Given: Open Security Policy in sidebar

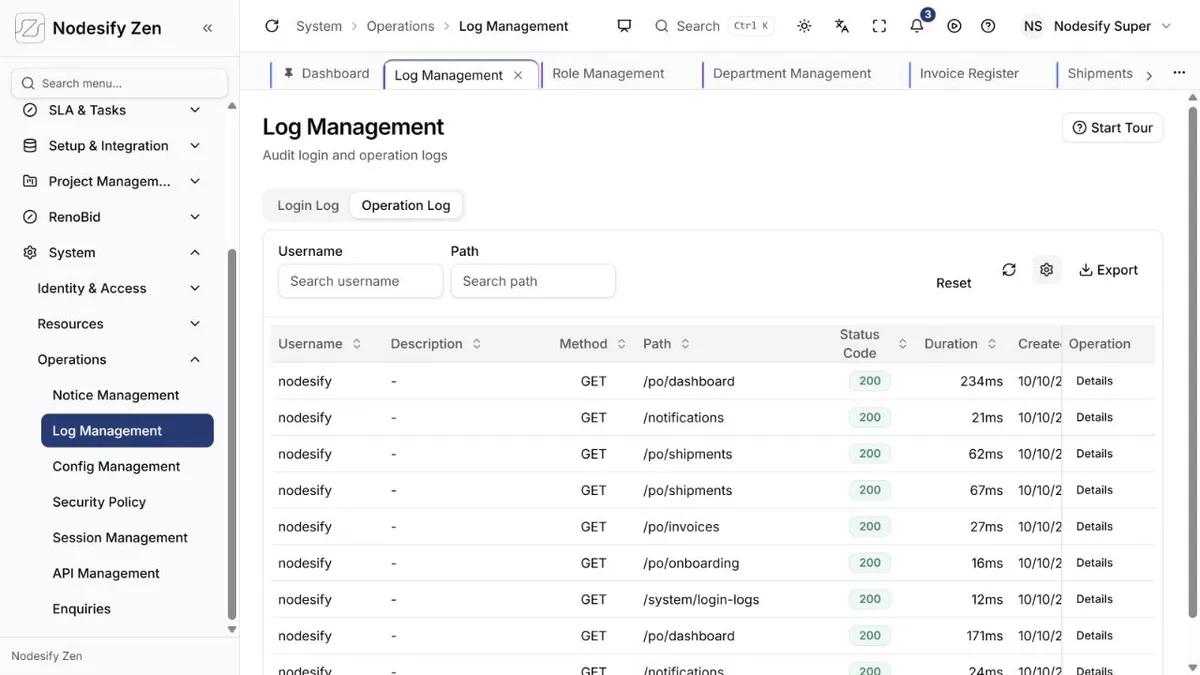Looking at the screenshot, I should coord(99,502).
